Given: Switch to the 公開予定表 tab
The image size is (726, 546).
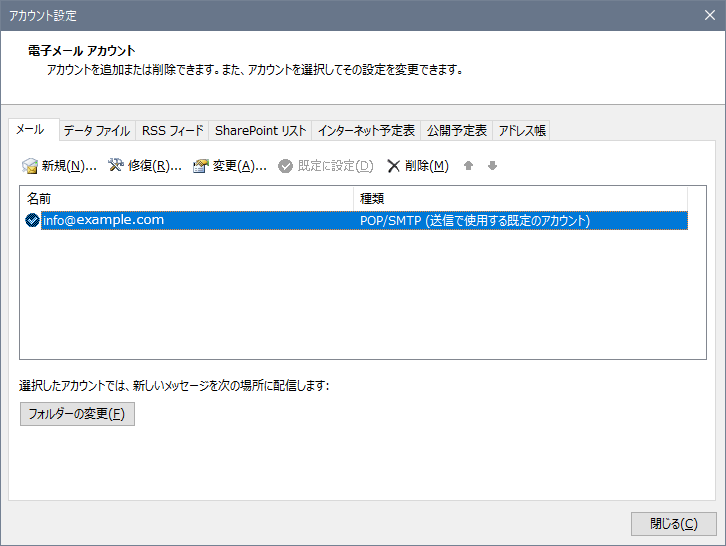Looking at the screenshot, I should [457, 131].
